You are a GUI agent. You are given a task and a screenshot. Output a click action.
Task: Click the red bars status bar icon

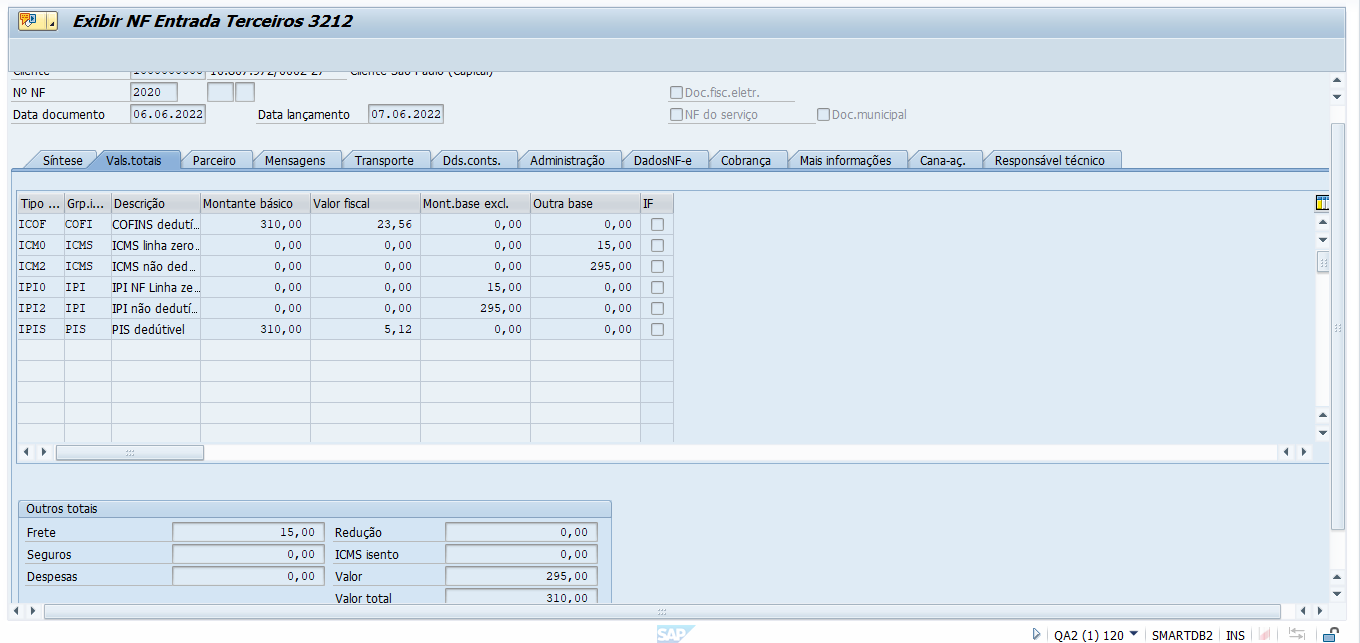[1265, 634]
